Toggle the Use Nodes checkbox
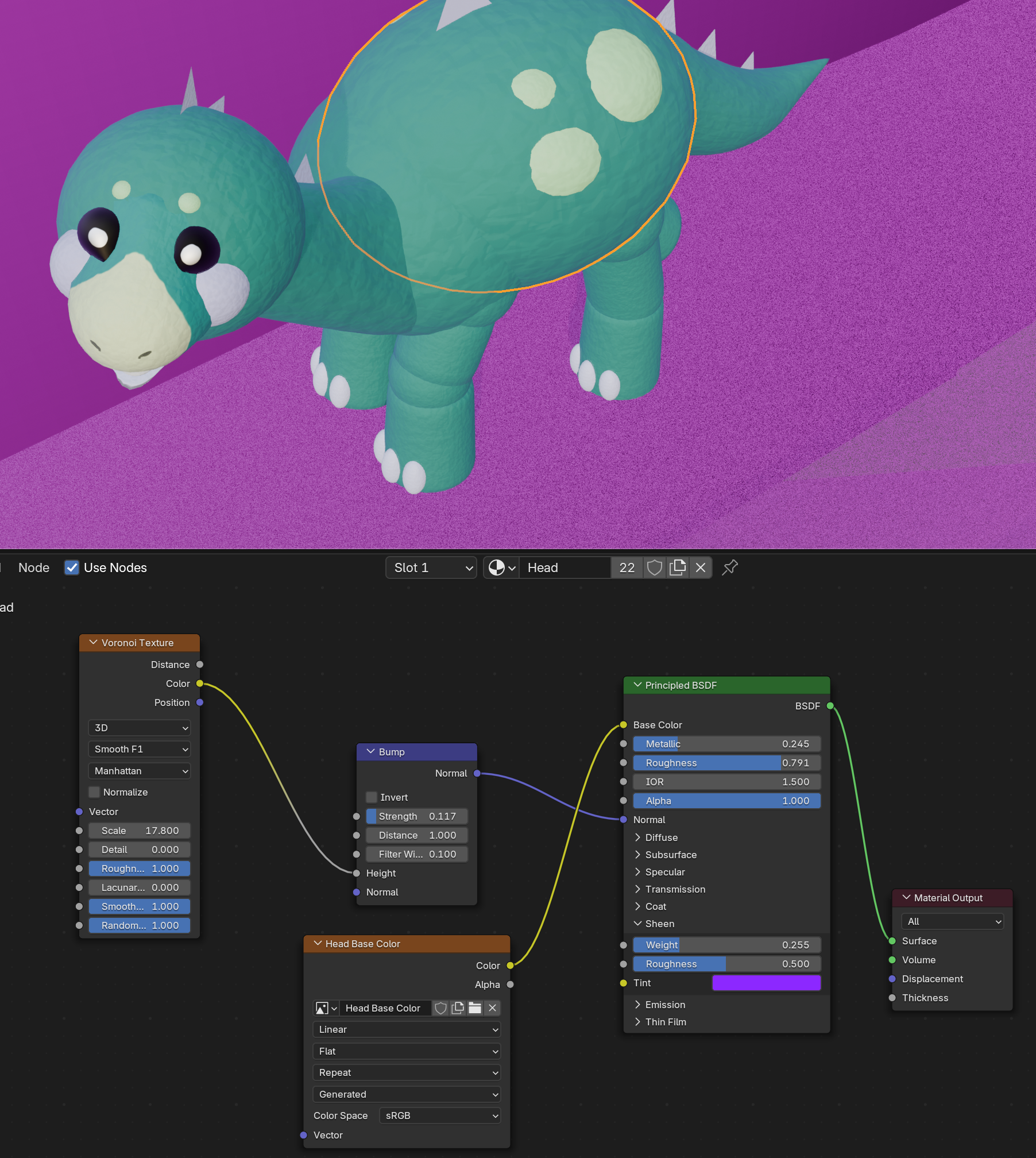The width and height of the screenshot is (1036, 1158). (71, 568)
